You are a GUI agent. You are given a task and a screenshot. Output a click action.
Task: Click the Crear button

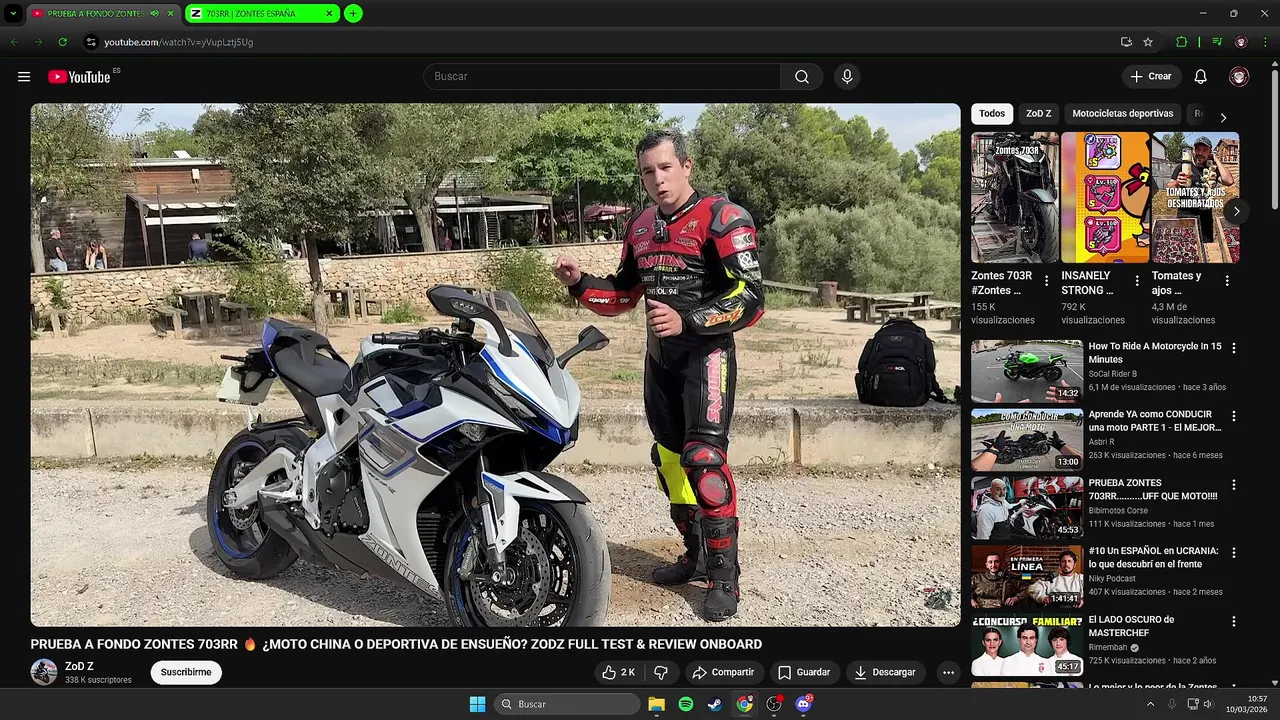pyautogui.click(x=1151, y=77)
